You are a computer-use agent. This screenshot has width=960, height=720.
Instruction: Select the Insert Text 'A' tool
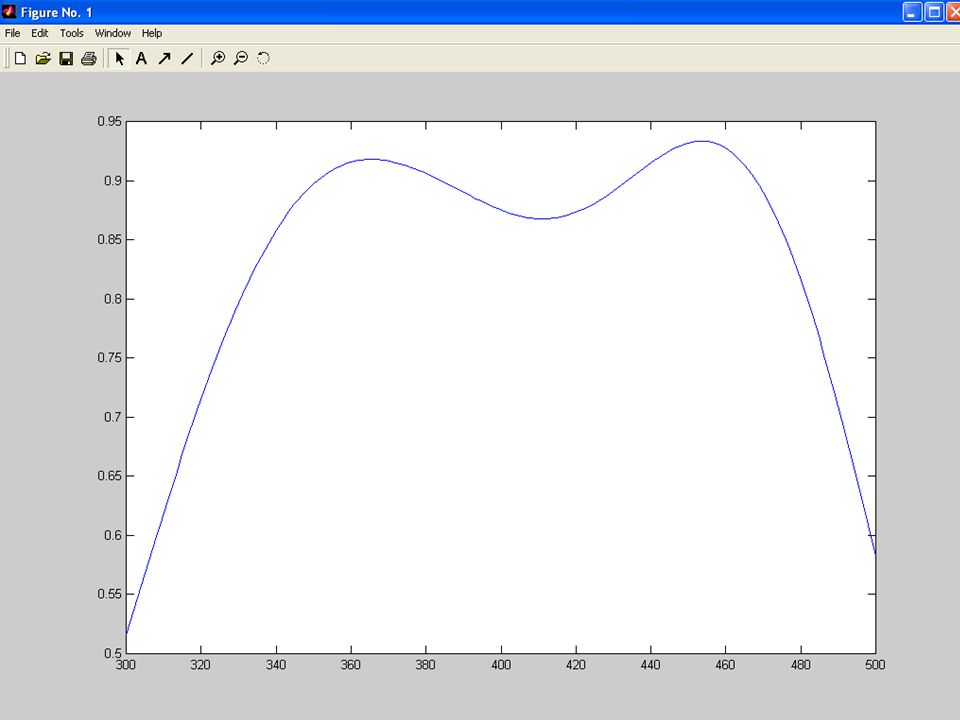[x=141, y=58]
